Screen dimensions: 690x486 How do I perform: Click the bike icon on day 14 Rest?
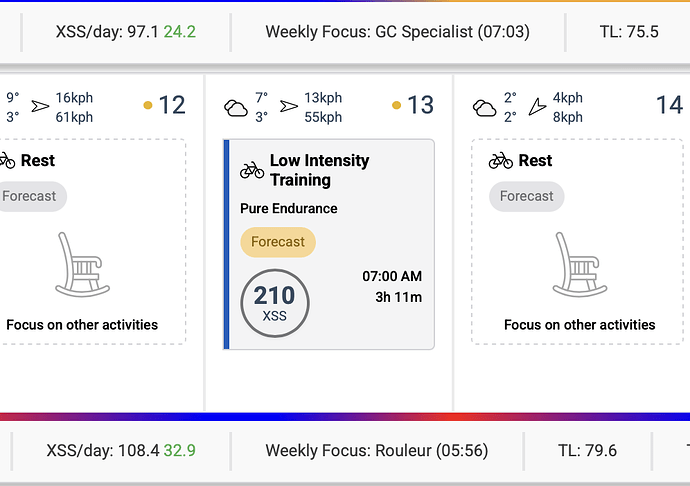(x=500, y=160)
